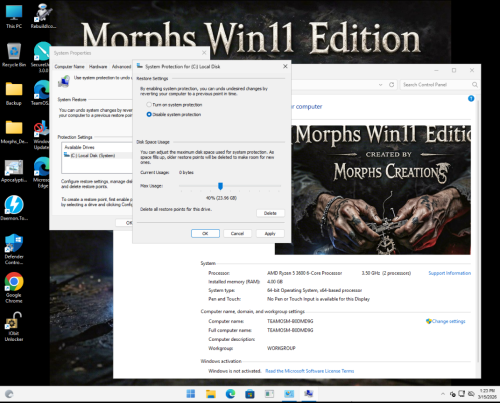Open the IObit Unlocker desktop icon
This screenshot has width=500, height=403.
[14, 327]
